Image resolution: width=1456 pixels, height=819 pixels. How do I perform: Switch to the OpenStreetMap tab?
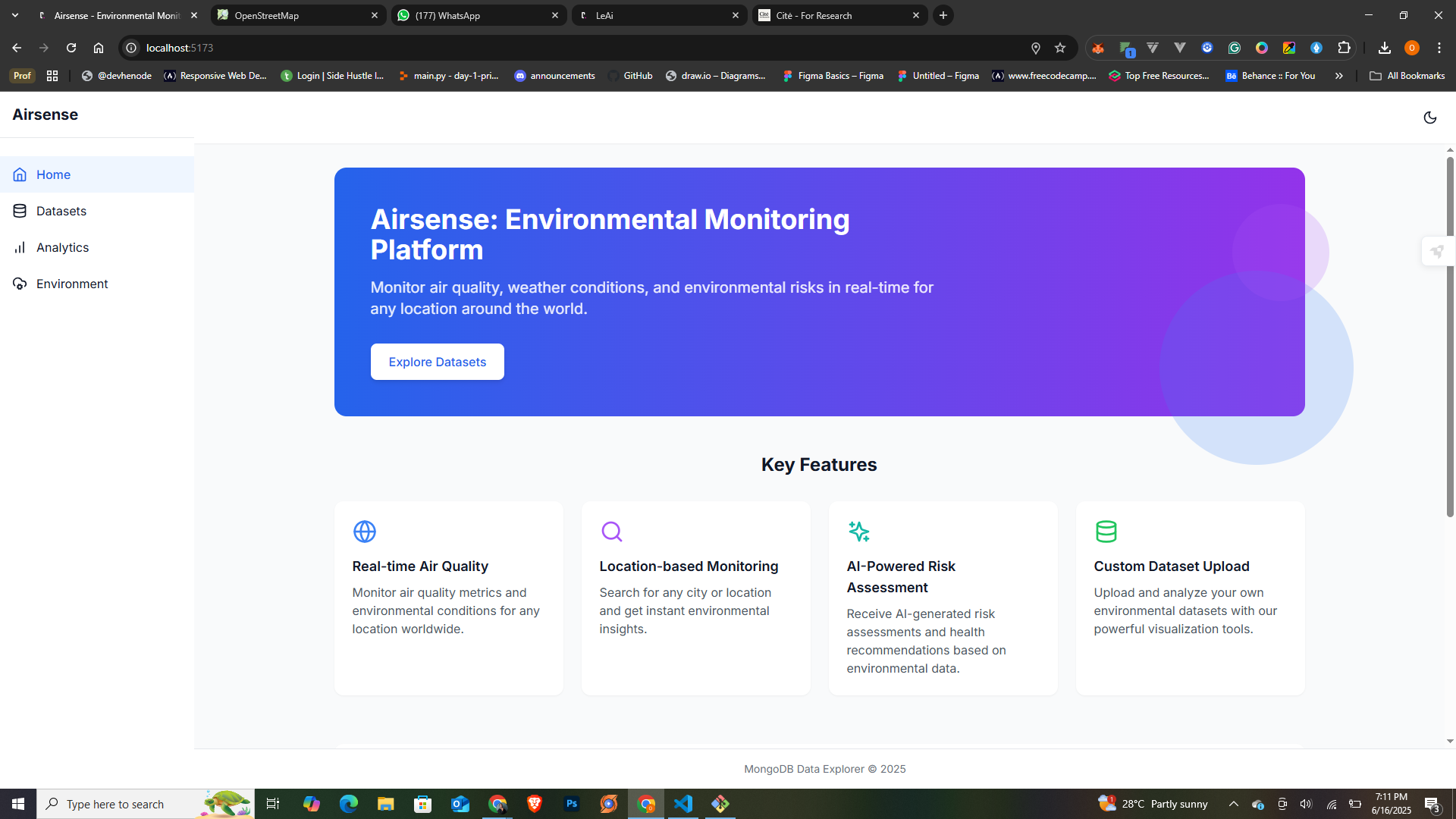[296, 15]
